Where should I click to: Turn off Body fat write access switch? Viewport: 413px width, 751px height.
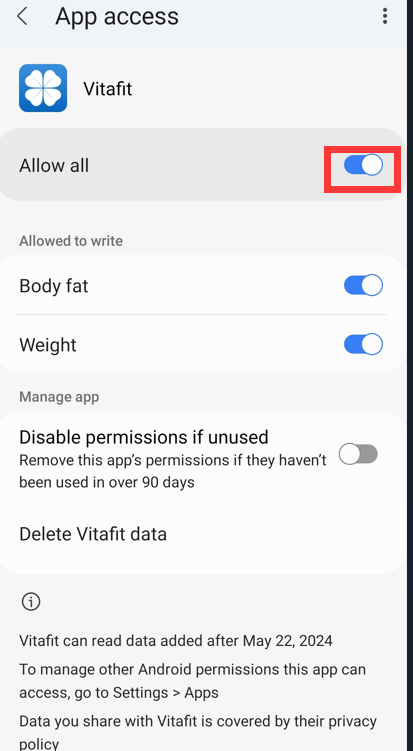coord(363,285)
